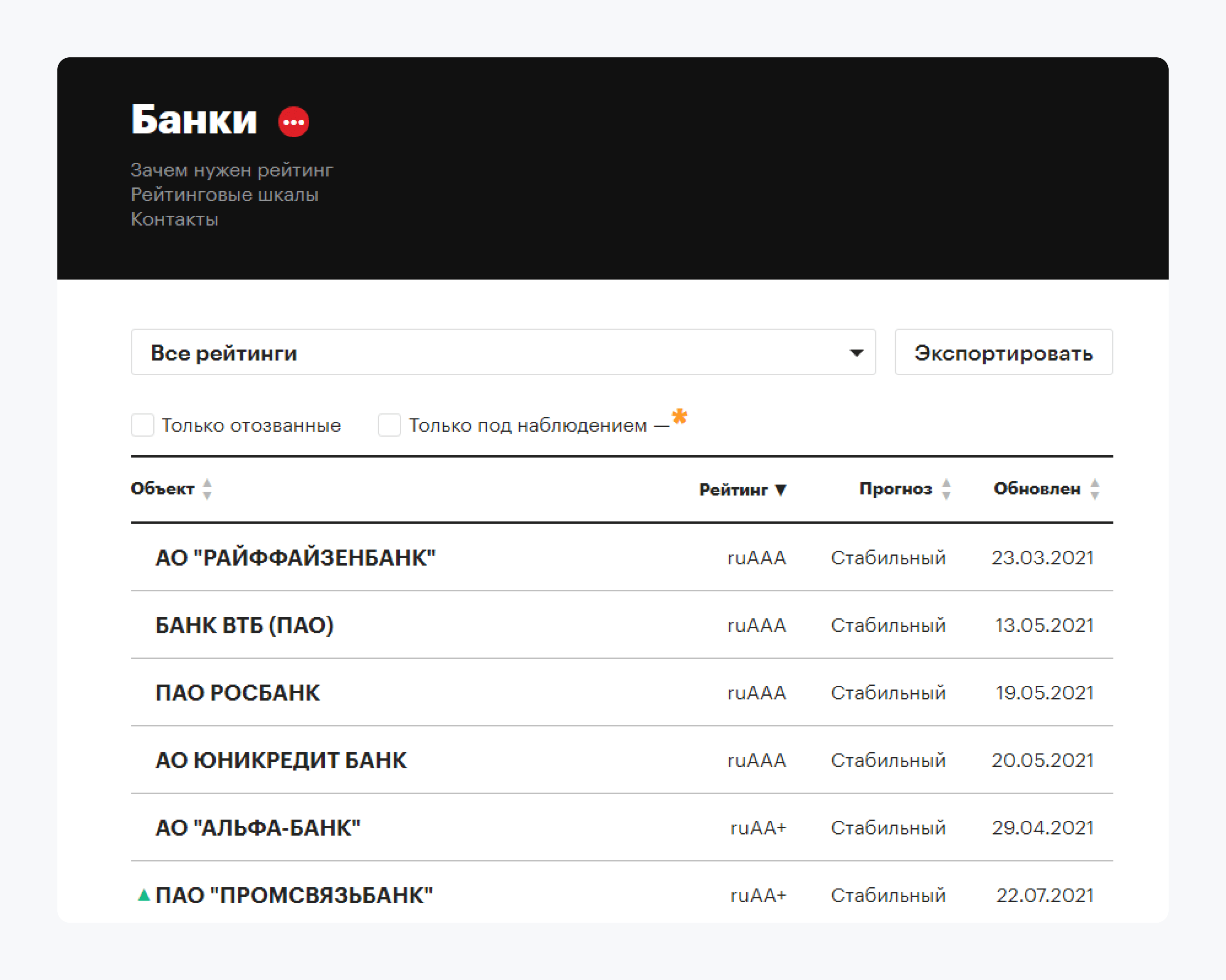Sort by Объект using its sort arrows
The width and height of the screenshot is (1226, 980).
207,489
